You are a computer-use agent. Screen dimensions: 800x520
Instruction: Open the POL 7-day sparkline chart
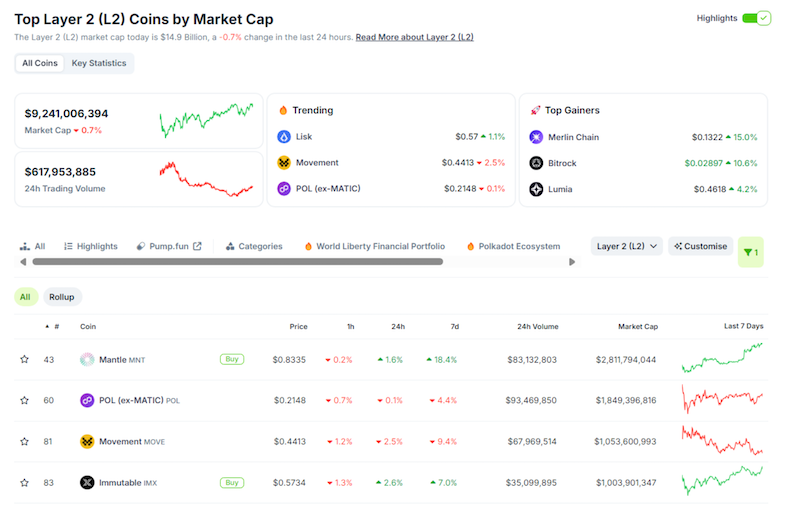coord(722,399)
